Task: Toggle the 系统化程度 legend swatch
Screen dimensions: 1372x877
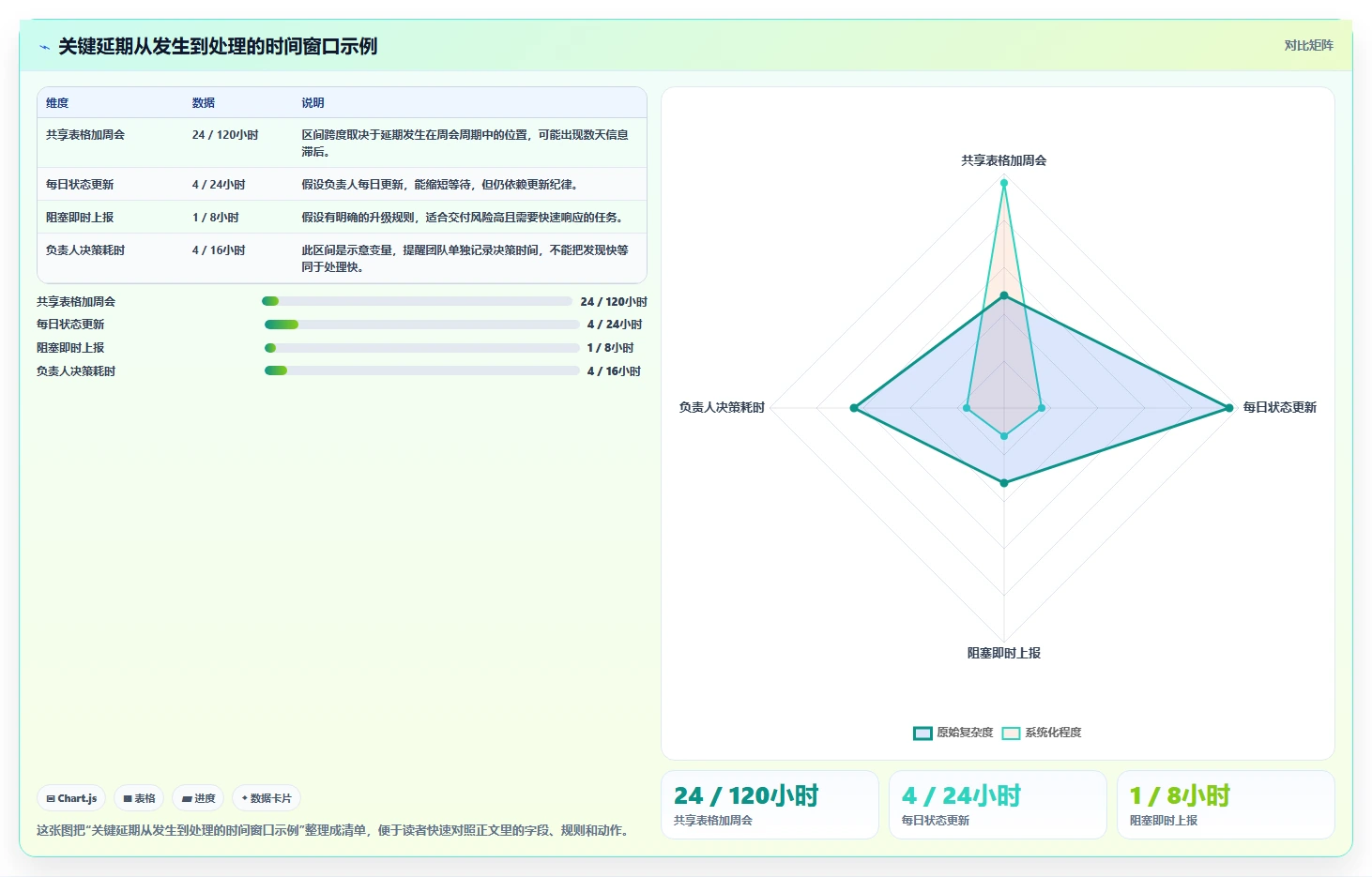Action: click(1011, 733)
